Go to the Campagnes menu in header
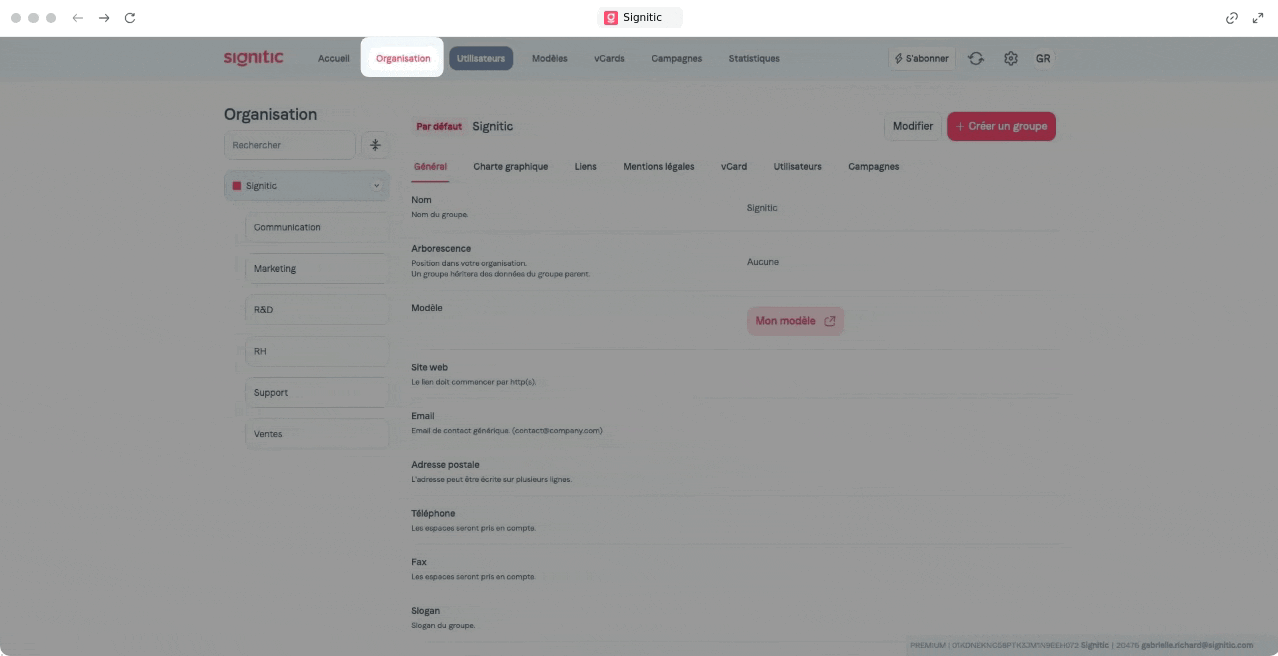This screenshot has width=1278, height=656. (x=677, y=59)
